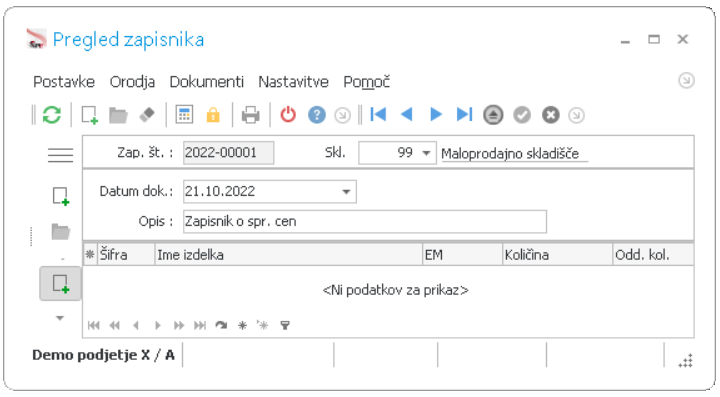Click the EM column header

point(462,255)
